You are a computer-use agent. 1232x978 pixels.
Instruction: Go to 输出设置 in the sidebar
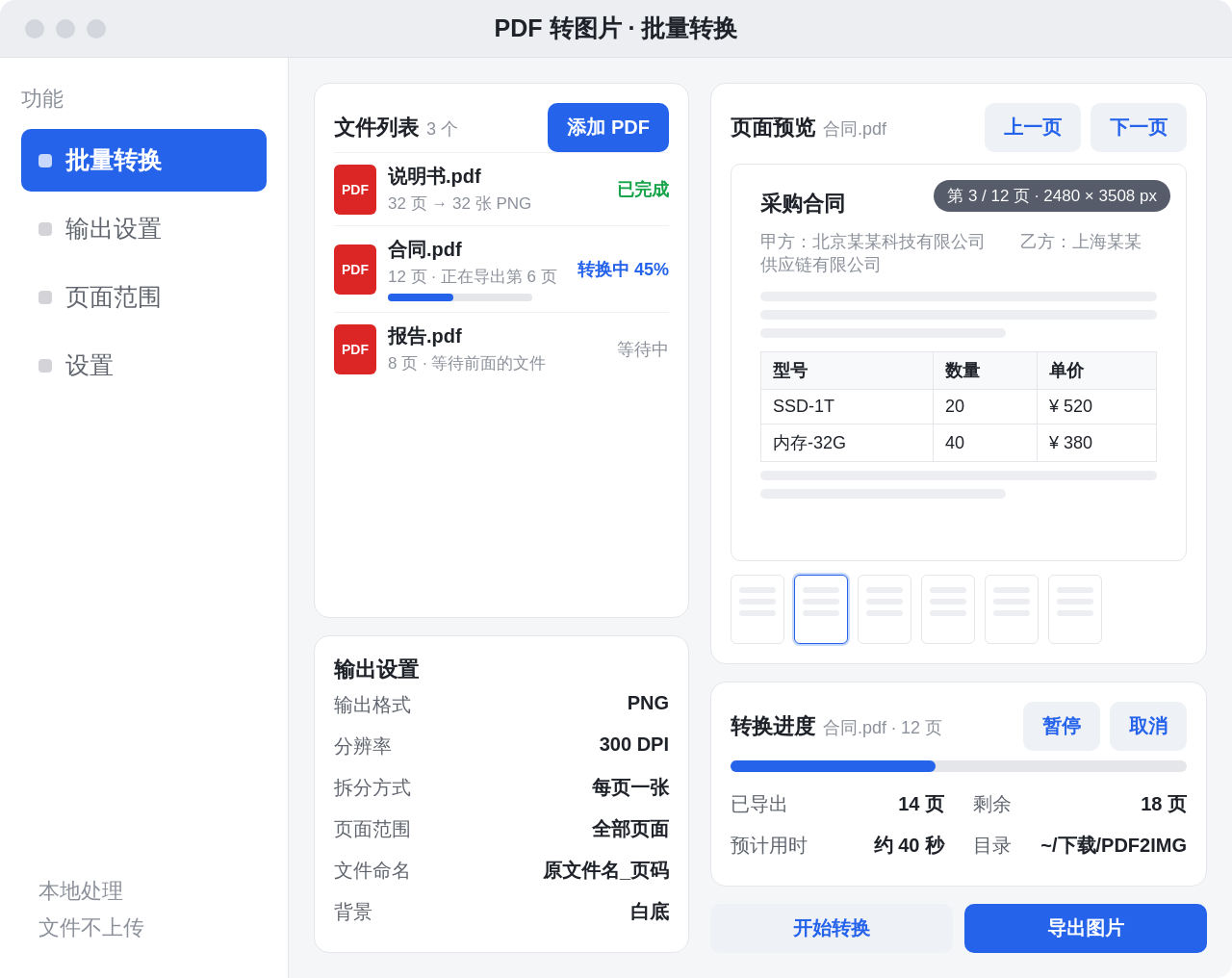[143, 228]
